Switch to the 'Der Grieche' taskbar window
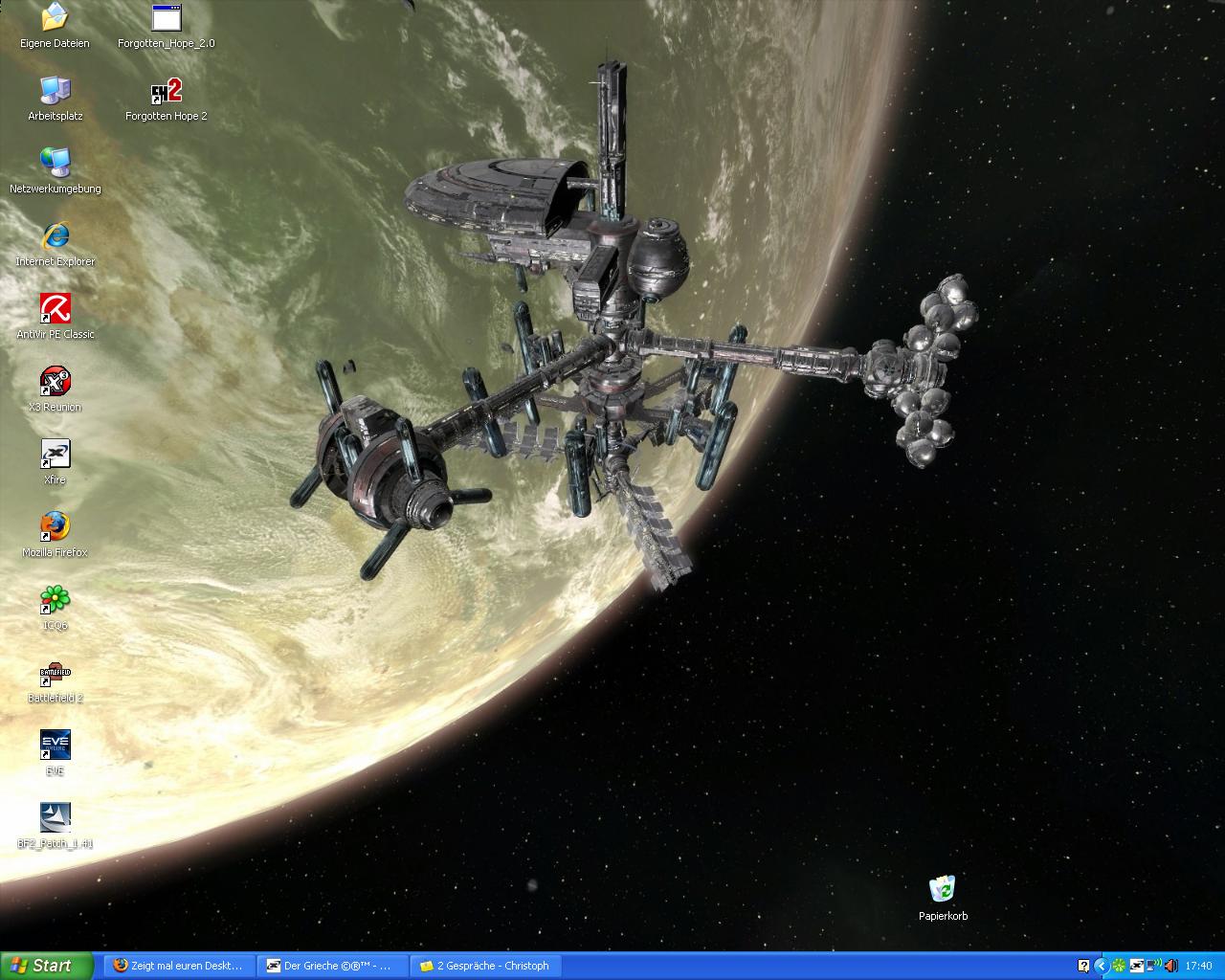Screen dimensions: 1225x980 332,966
